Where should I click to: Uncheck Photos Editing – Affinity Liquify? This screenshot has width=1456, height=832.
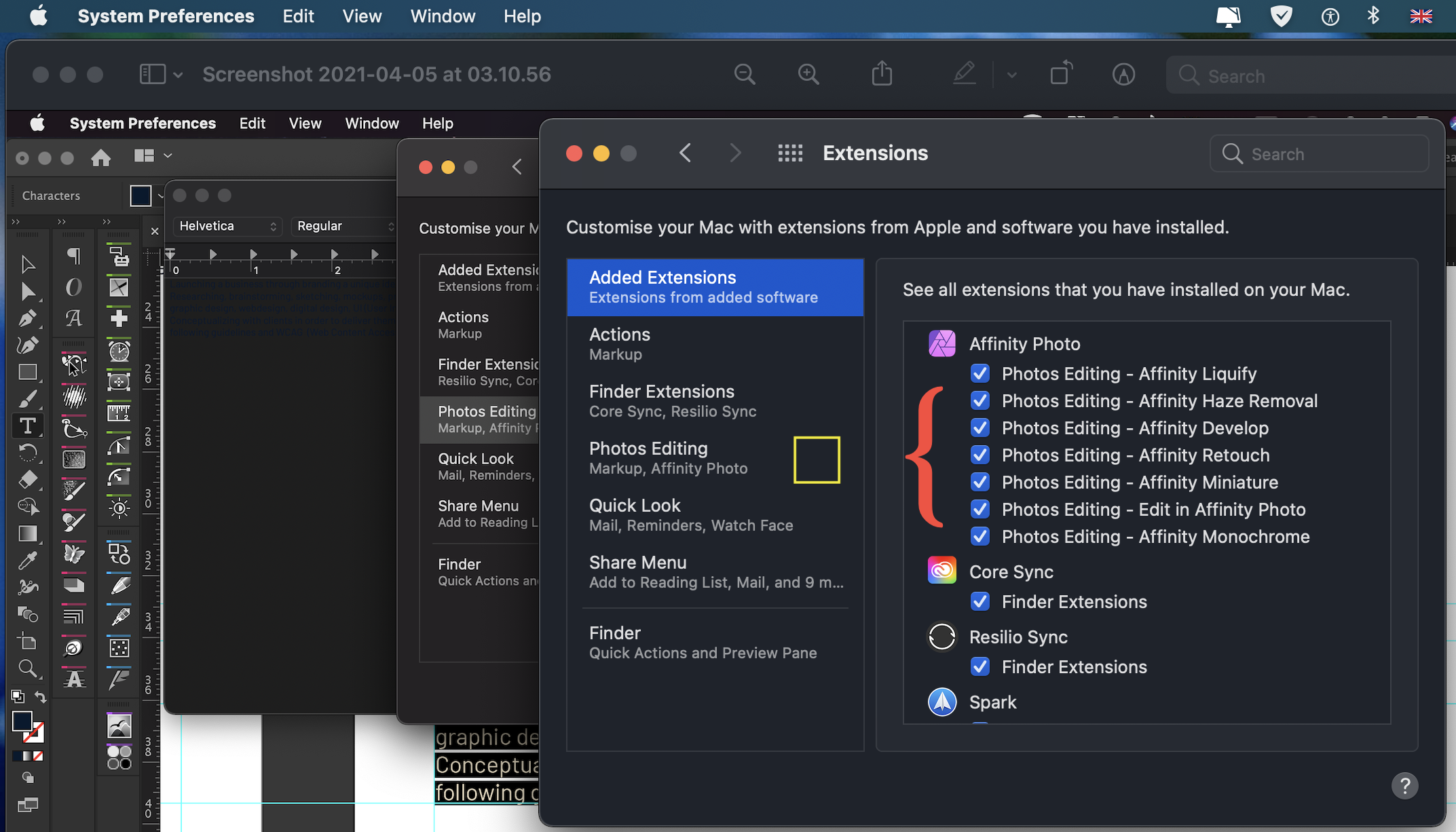(979, 373)
